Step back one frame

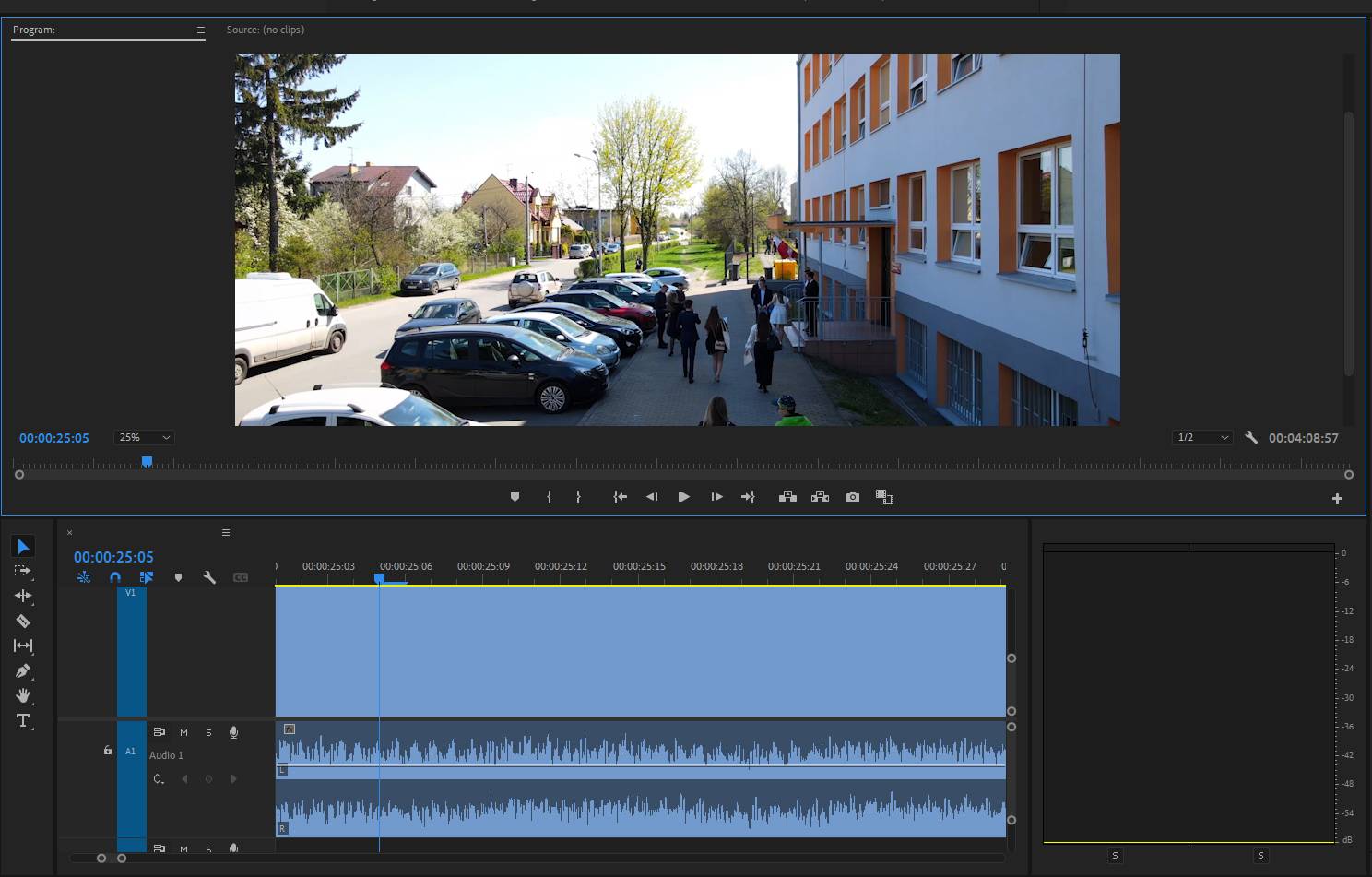point(652,497)
